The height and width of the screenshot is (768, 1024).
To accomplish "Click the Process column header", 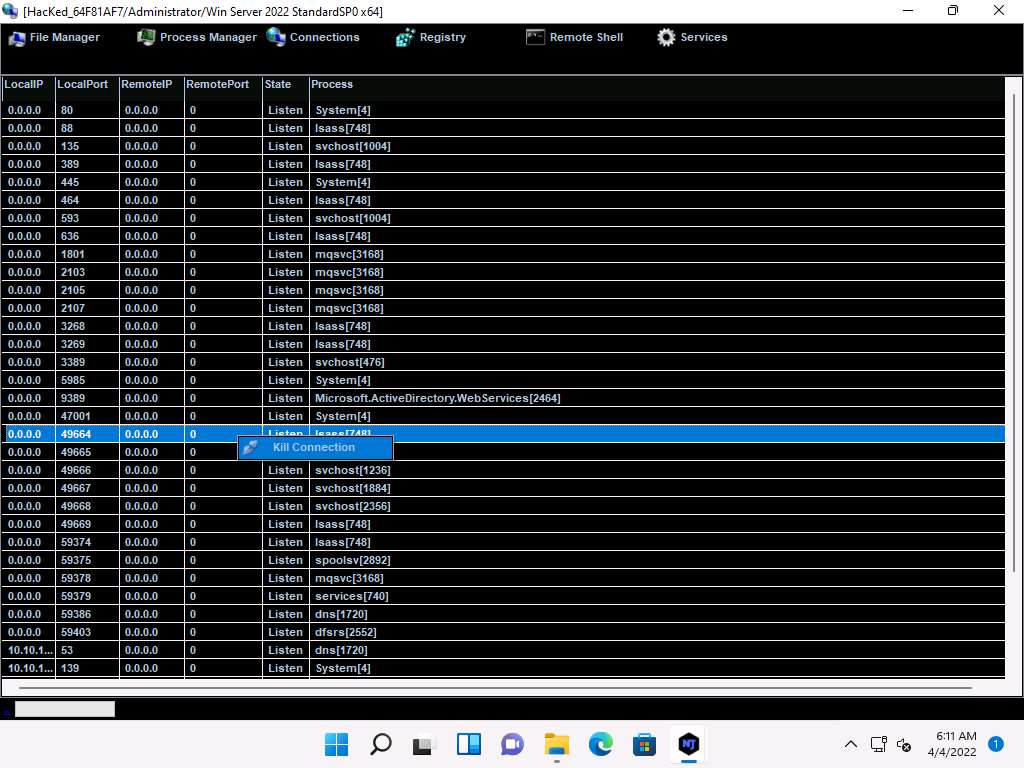I will coord(332,84).
